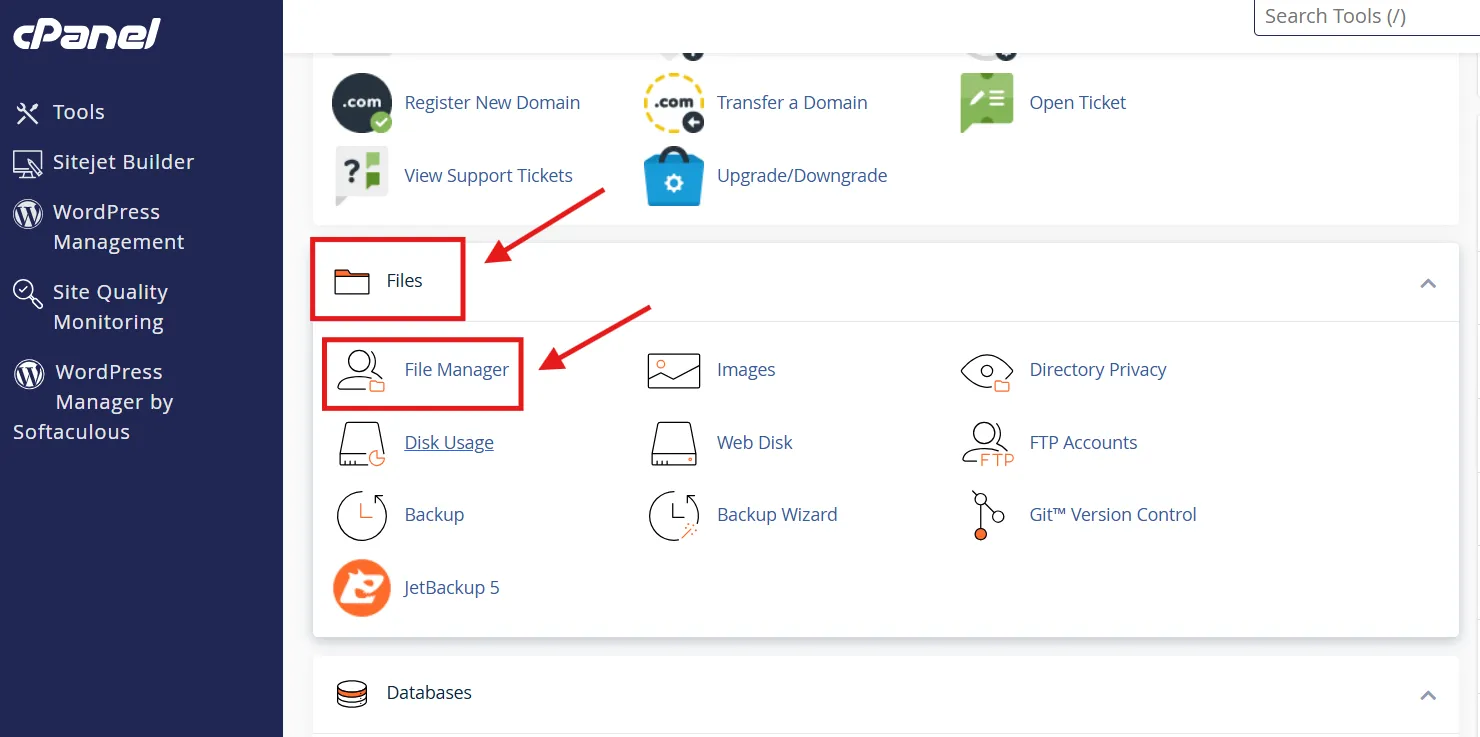1480x737 pixels.
Task: Open Sitejet Builder in the sidebar
Action: click(122, 162)
